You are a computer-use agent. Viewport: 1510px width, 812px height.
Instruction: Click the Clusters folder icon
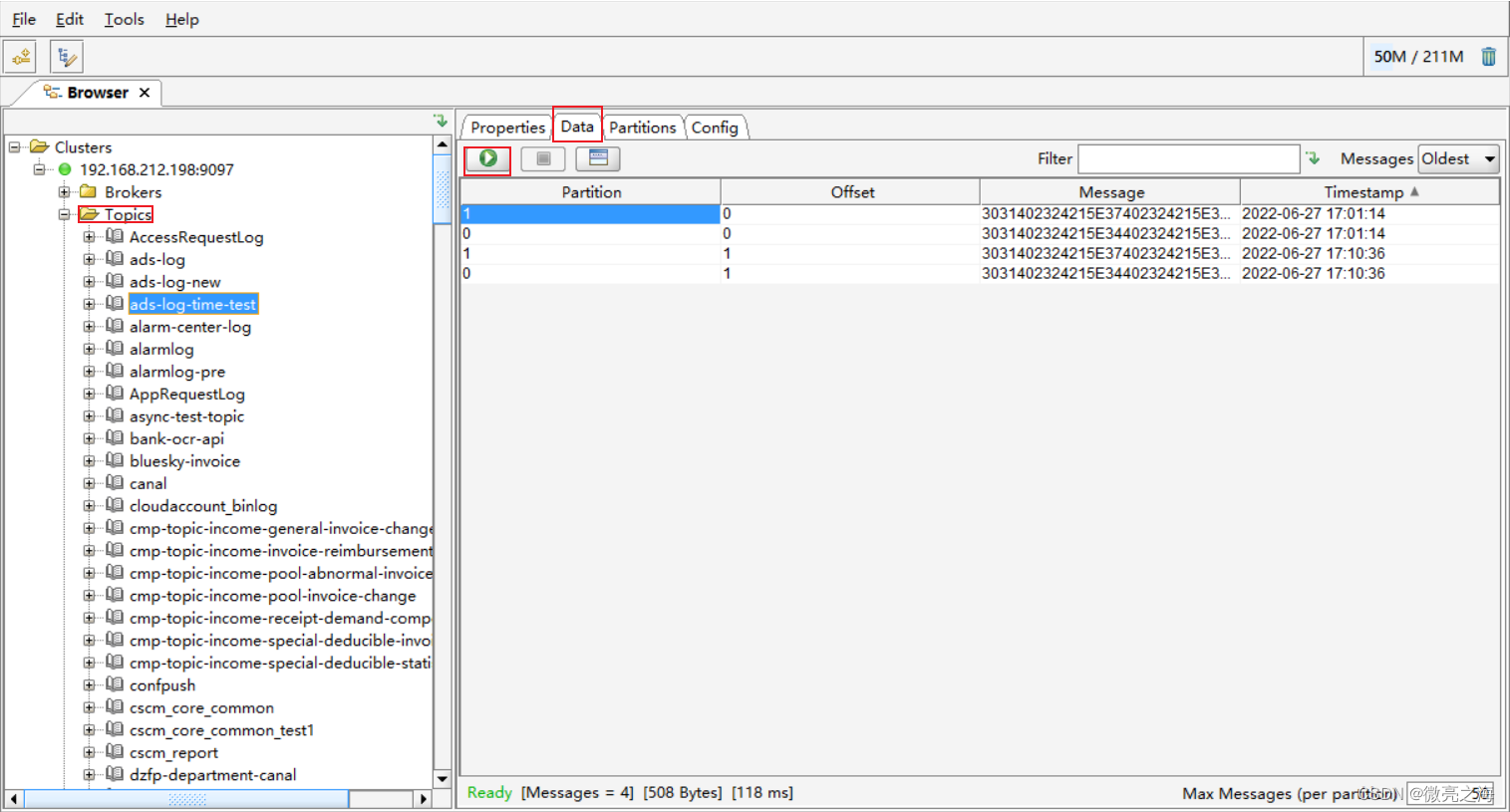(x=40, y=146)
